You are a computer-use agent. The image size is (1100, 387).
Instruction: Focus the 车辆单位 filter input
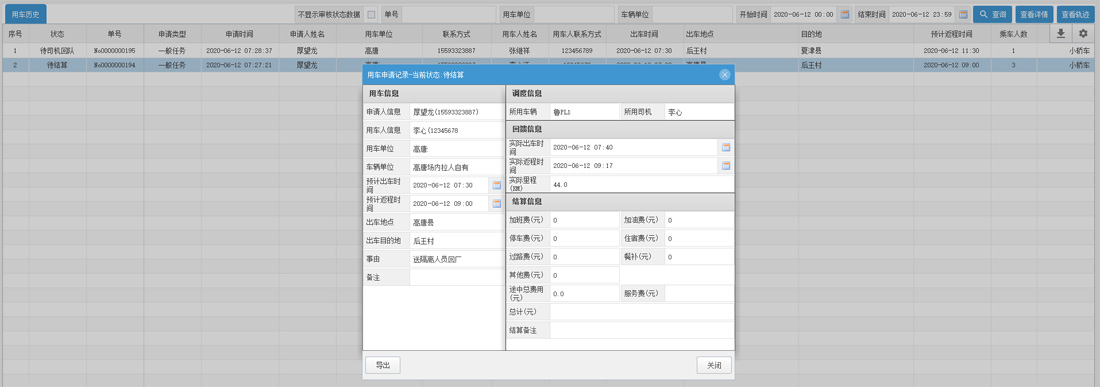[x=692, y=14]
